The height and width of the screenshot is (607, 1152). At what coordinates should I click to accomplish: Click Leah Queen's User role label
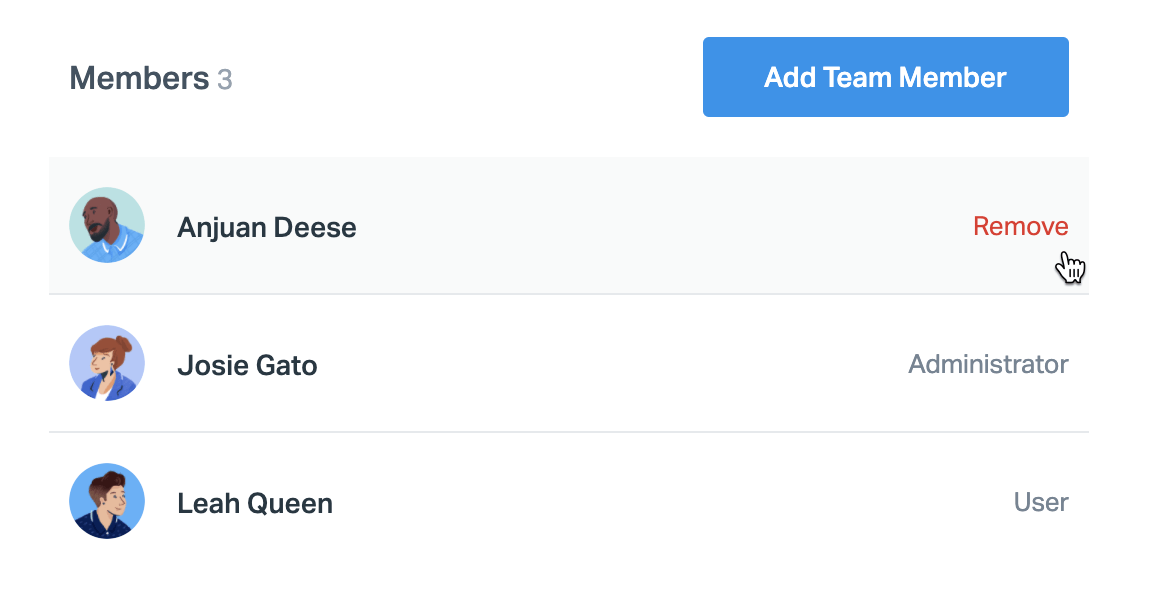[1040, 502]
